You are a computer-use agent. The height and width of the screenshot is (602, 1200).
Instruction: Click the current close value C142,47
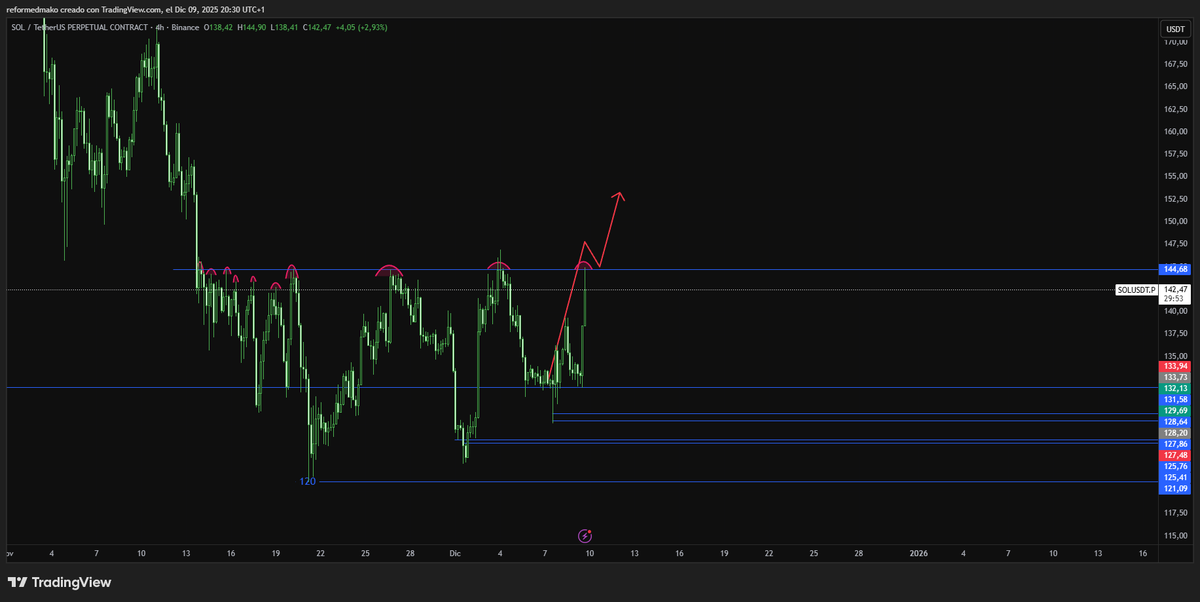[315, 29]
